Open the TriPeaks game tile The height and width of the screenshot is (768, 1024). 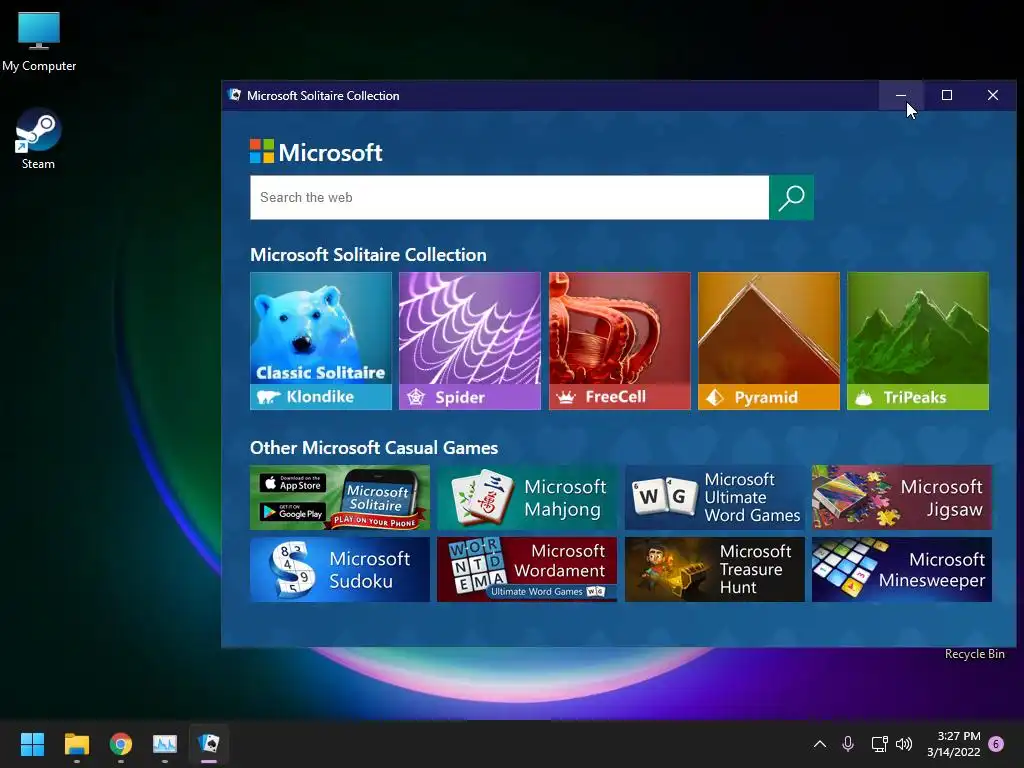tap(918, 341)
